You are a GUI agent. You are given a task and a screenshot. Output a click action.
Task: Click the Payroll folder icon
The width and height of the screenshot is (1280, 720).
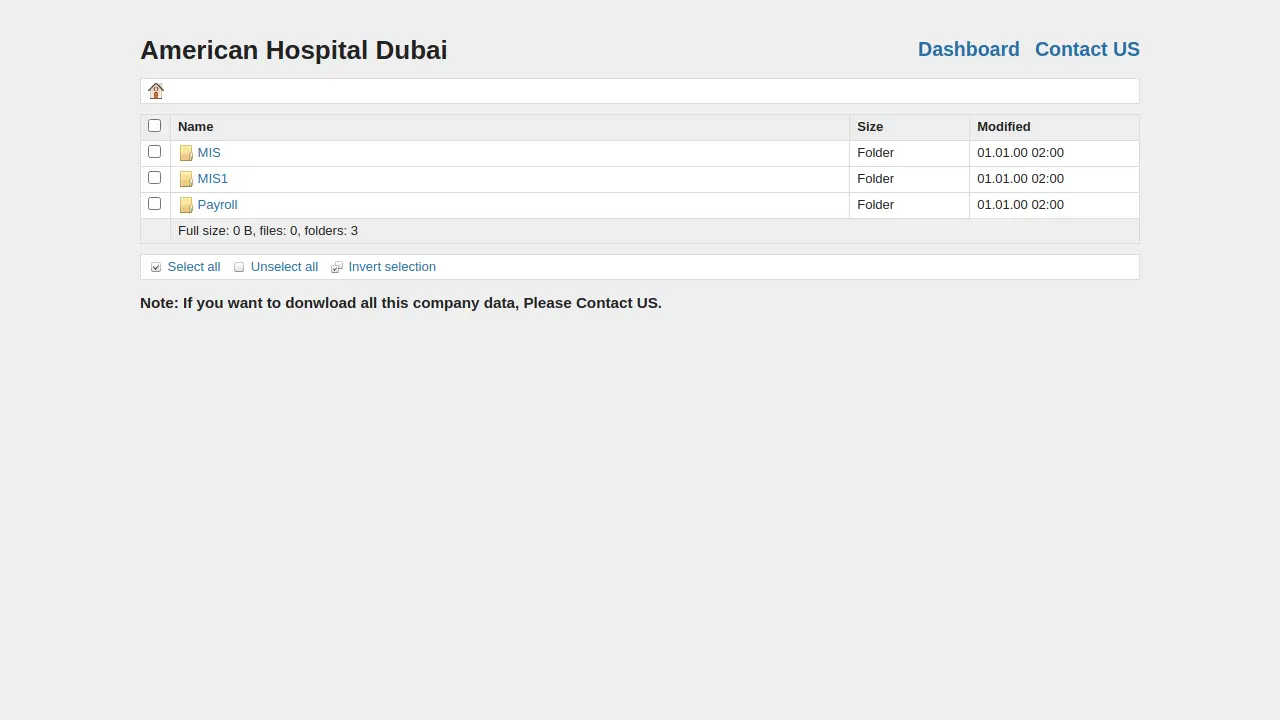click(x=186, y=205)
